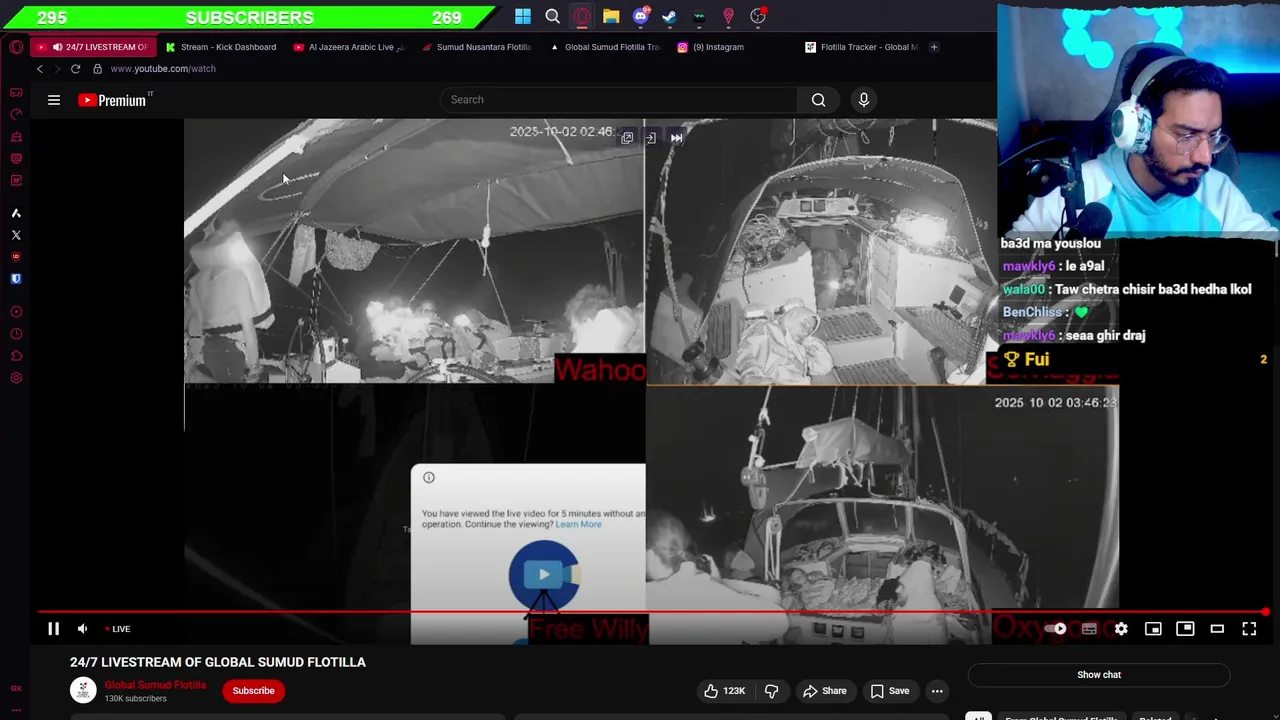This screenshot has height=720, width=1280.
Task: Switch to Global Sumud Flotilla Tracker tab
Action: click(x=606, y=47)
